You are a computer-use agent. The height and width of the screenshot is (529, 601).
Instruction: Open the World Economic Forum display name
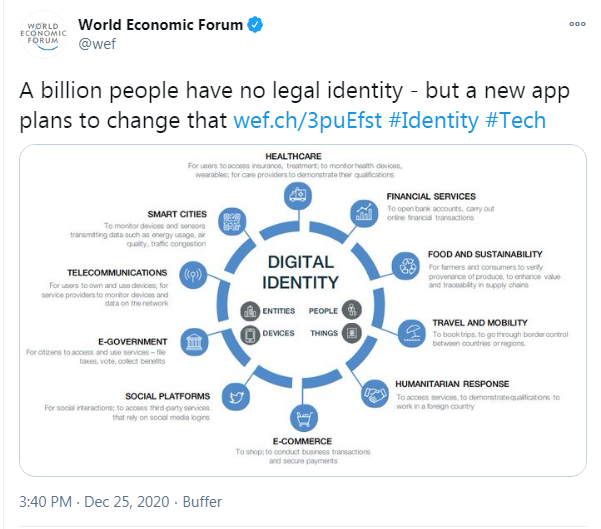click(x=160, y=25)
